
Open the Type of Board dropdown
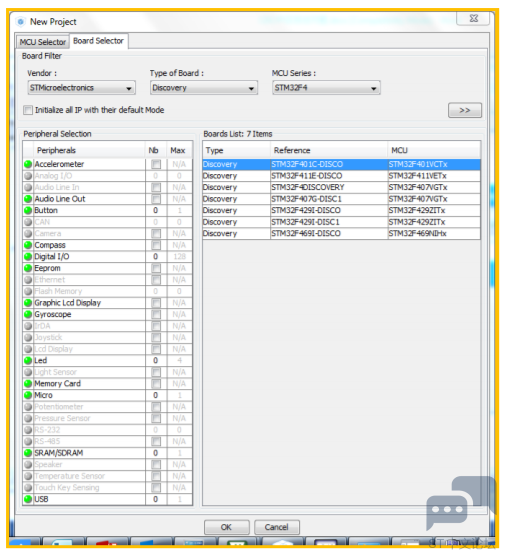tap(204, 88)
